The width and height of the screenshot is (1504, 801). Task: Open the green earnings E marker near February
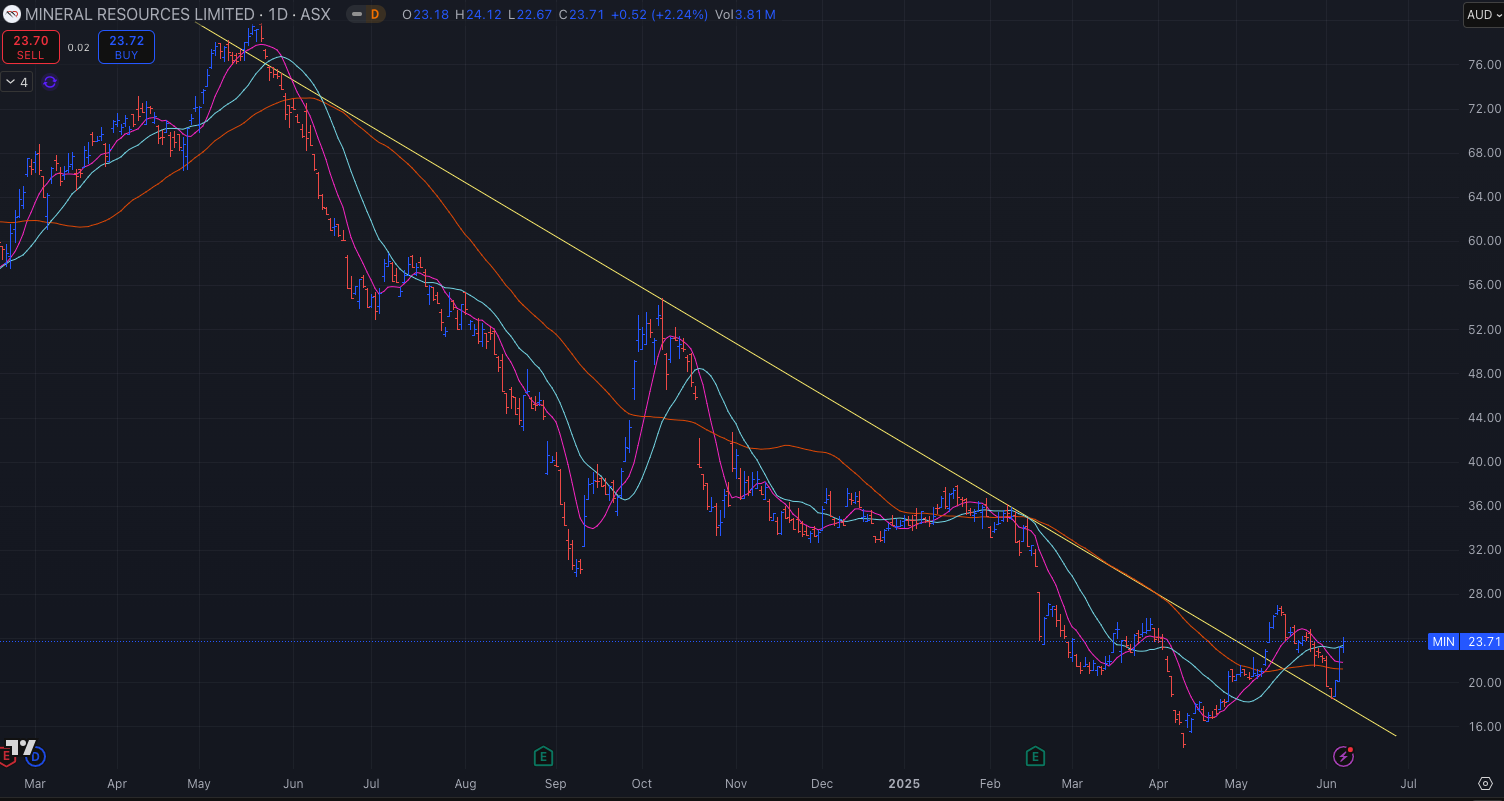click(1036, 755)
